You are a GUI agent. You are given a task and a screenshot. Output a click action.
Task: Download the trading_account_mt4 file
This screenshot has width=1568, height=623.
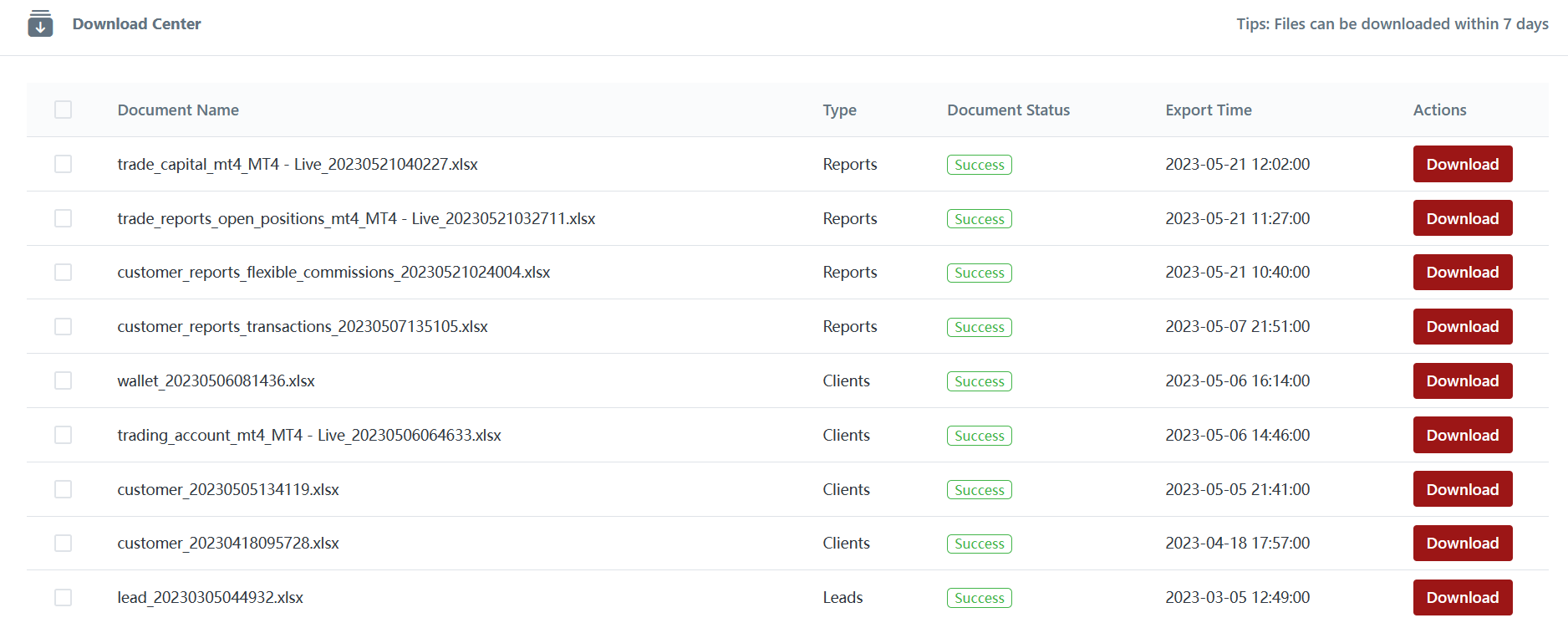[1462, 435]
